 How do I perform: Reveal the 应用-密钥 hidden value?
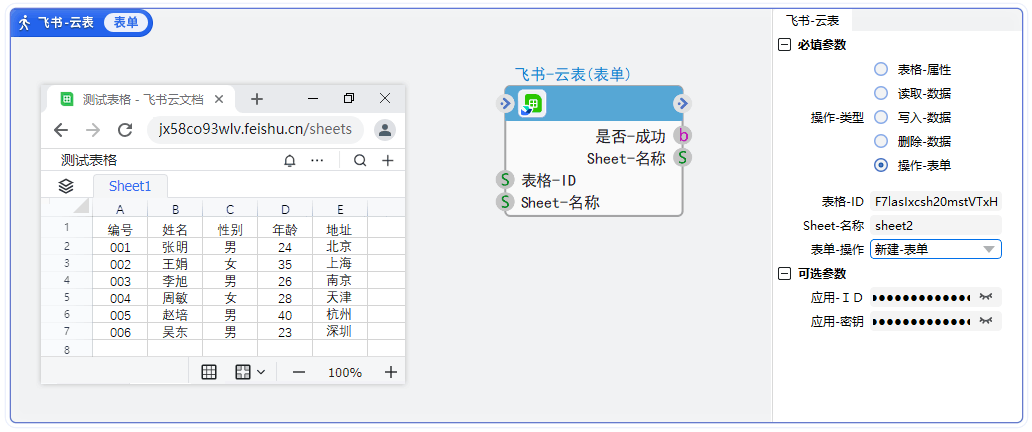(x=985, y=321)
